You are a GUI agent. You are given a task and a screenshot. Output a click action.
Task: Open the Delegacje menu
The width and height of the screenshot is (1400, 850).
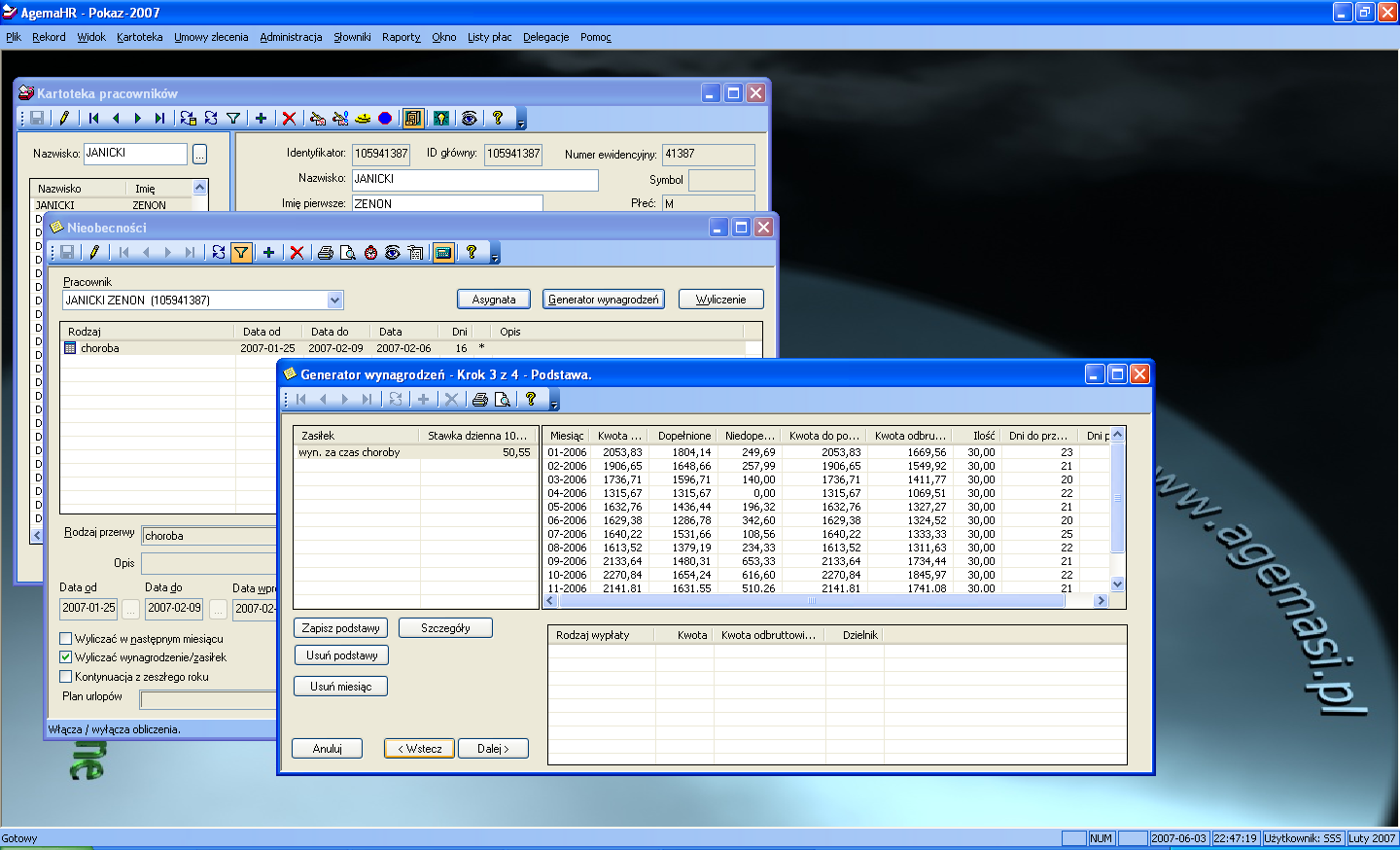coord(546,37)
